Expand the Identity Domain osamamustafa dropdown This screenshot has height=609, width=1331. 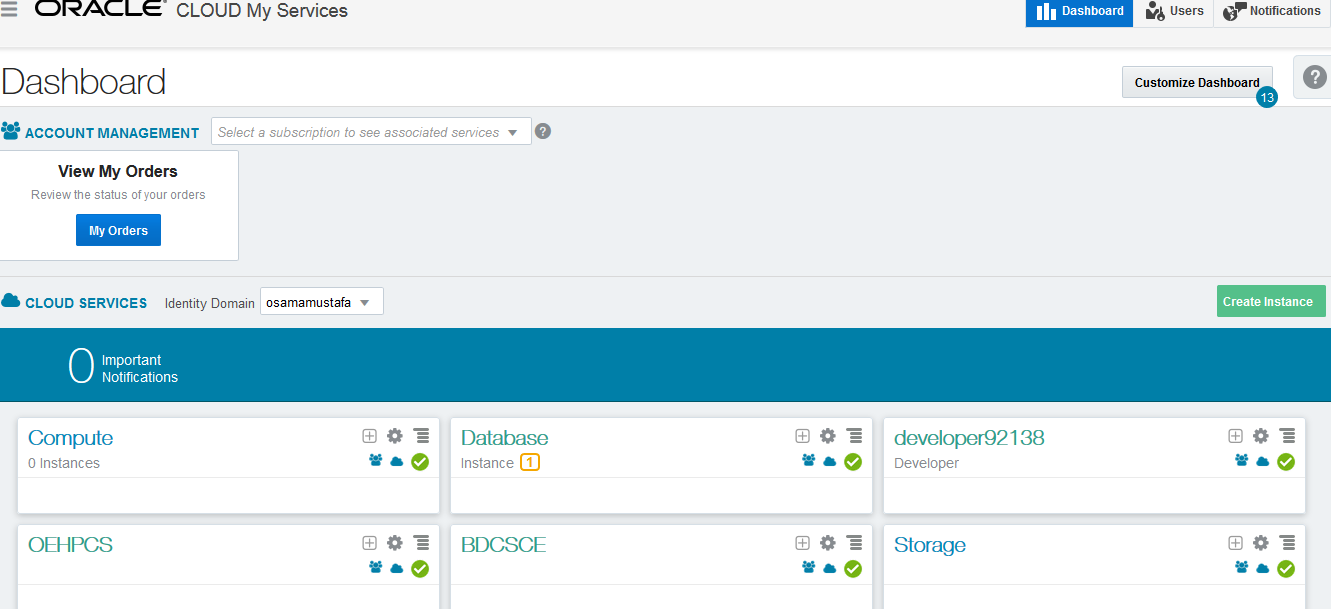pos(321,302)
